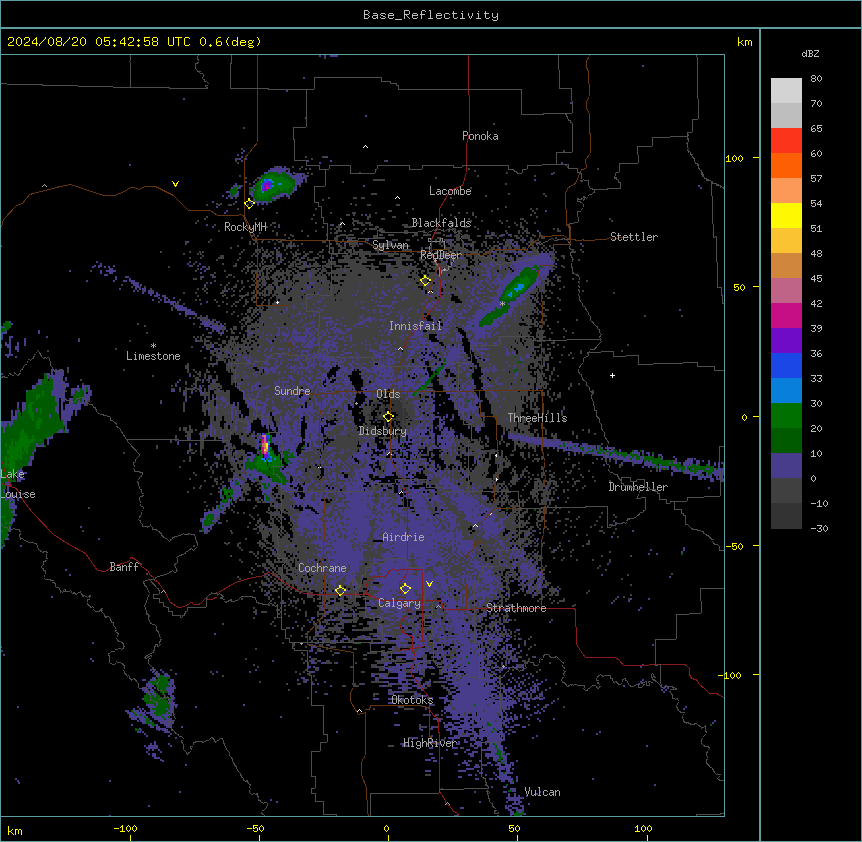Click the Didsbury city label
862x842 pixels.
(x=383, y=431)
